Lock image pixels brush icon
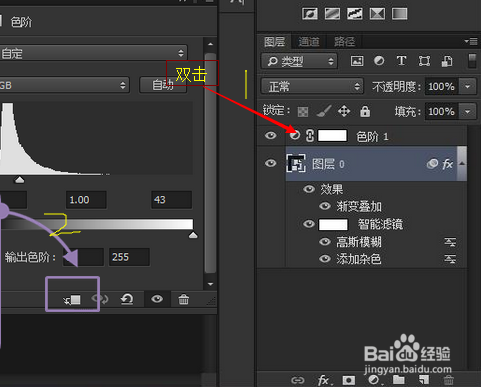 324,111
